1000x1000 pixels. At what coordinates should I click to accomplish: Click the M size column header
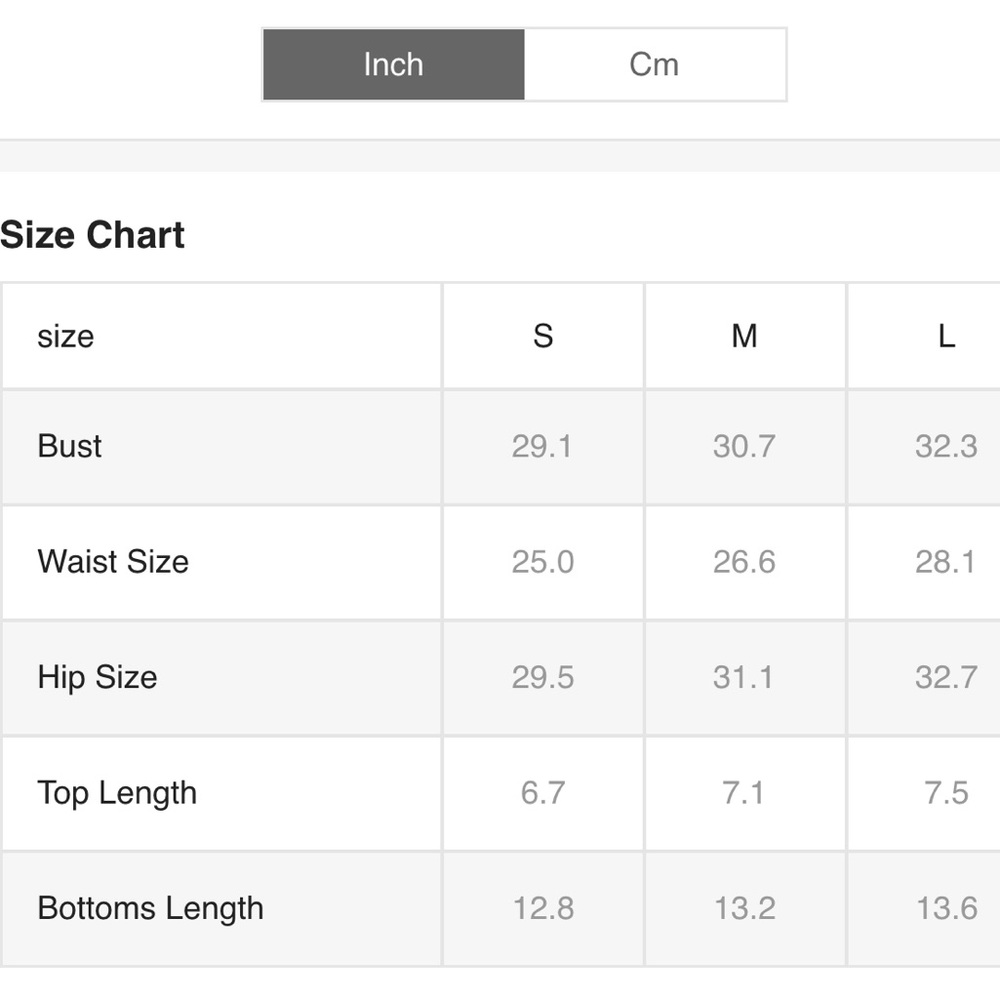(744, 336)
